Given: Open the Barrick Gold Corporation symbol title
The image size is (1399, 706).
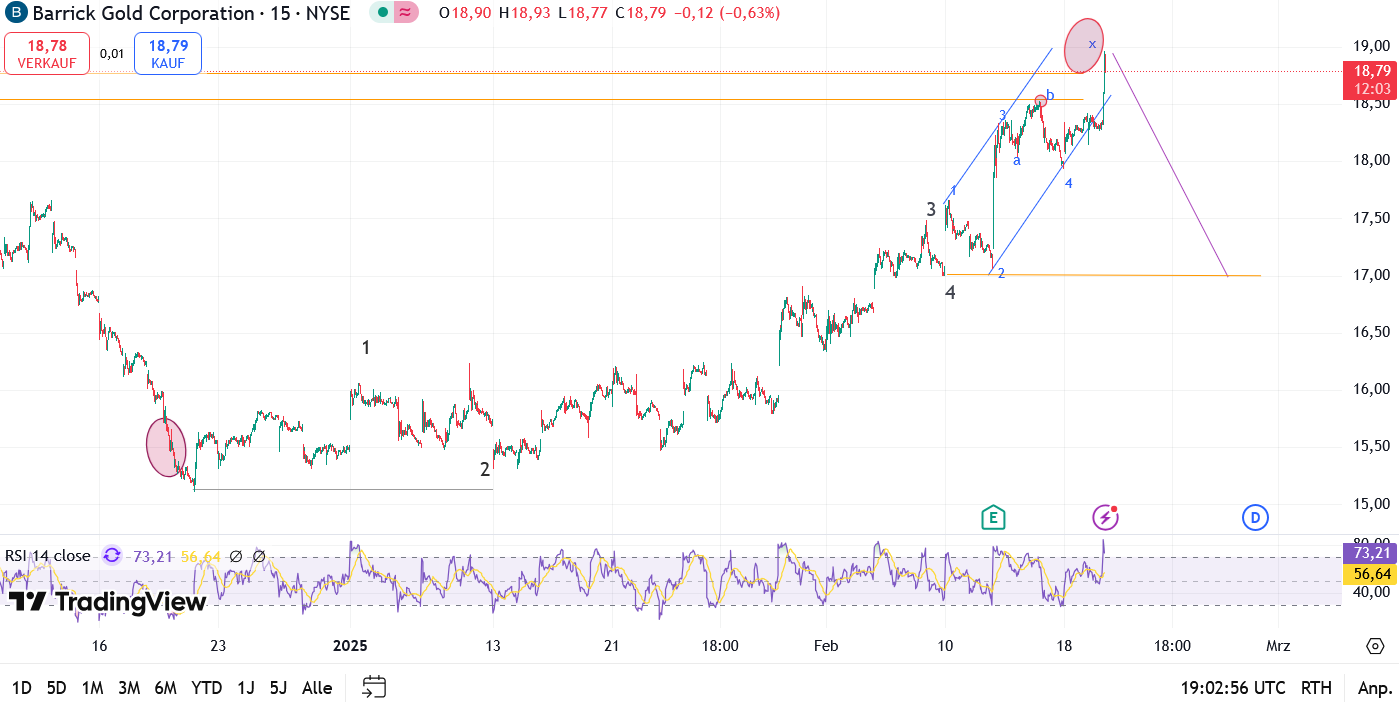Looking at the screenshot, I should click(142, 13).
